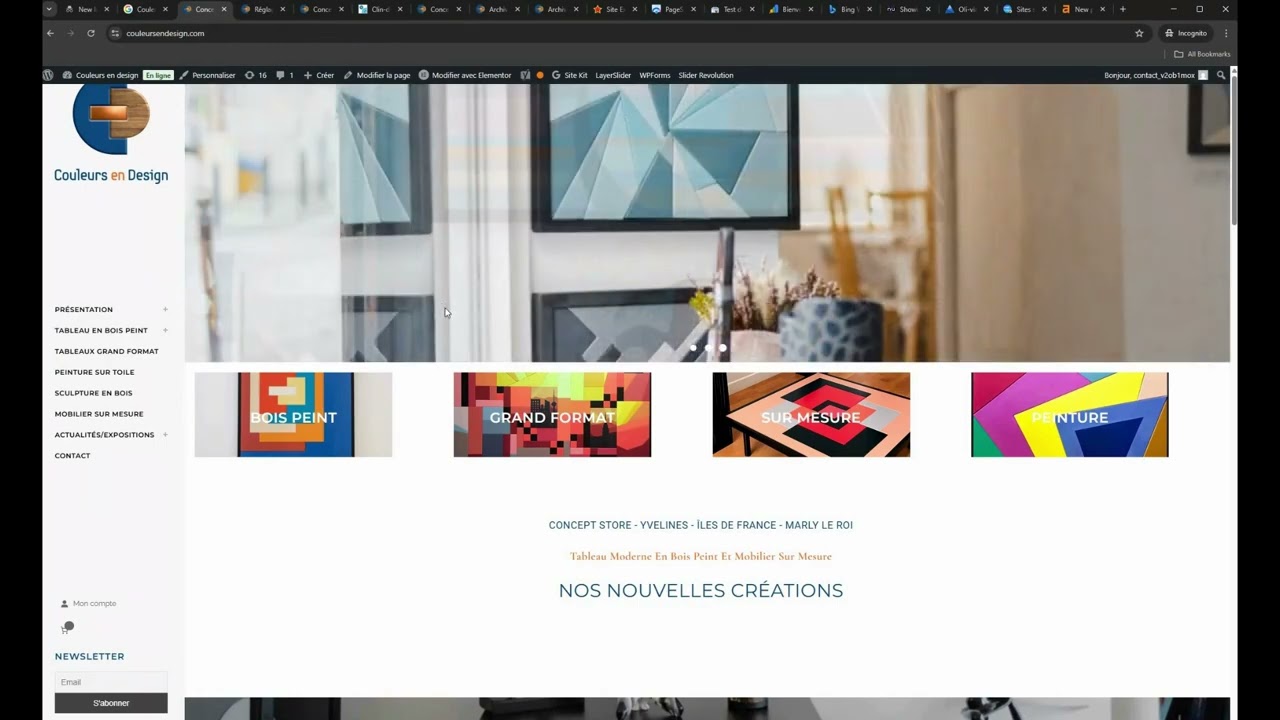Open the comments icon showing 1
This screenshot has width=1280, height=720.
click(284, 75)
